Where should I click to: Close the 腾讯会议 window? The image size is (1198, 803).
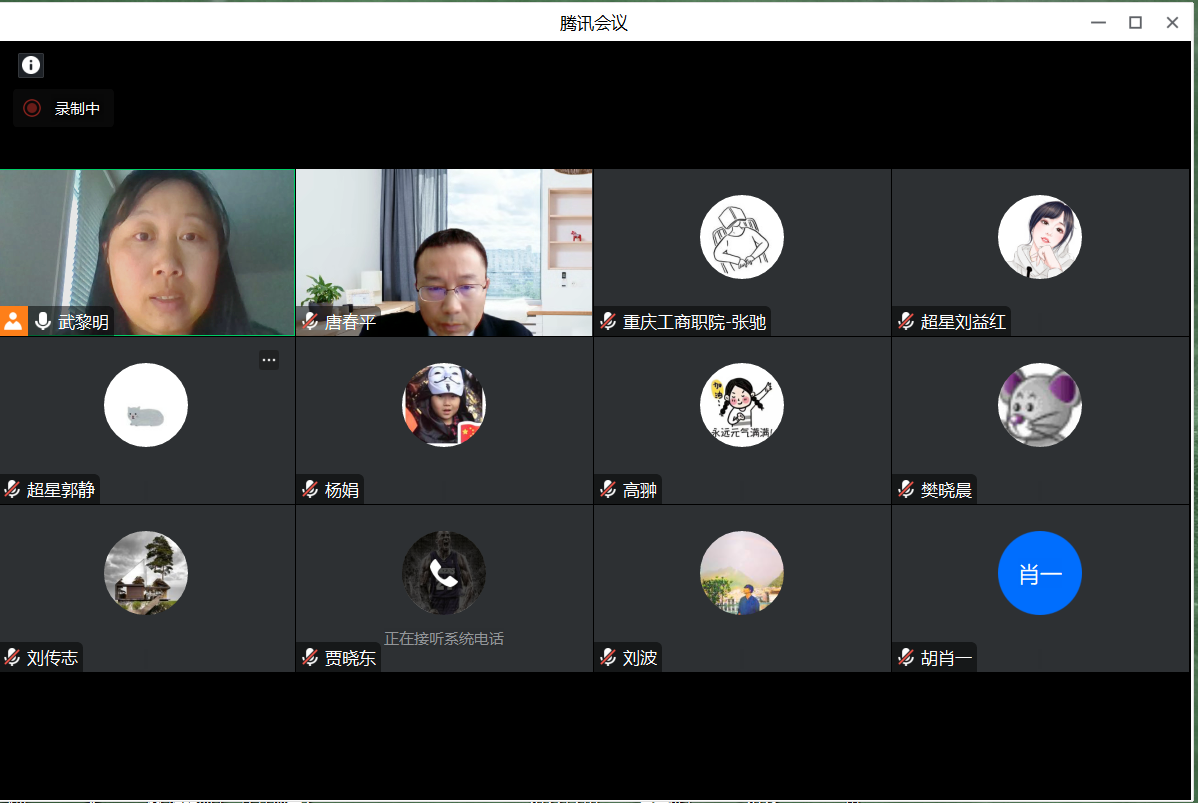(1173, 23)
